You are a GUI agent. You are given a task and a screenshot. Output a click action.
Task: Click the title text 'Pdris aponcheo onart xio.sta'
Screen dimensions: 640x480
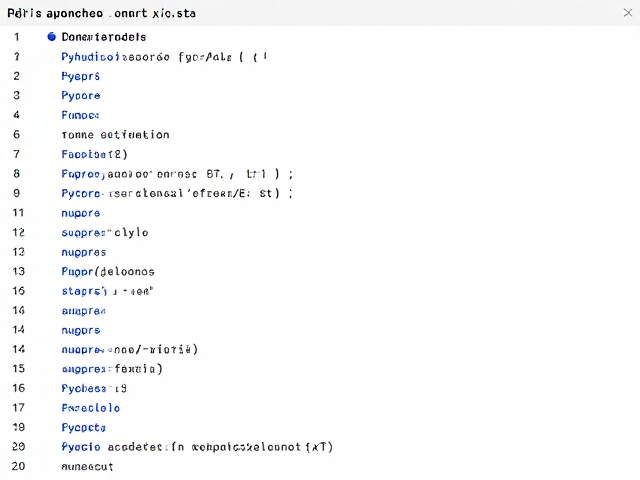point(102,13)
